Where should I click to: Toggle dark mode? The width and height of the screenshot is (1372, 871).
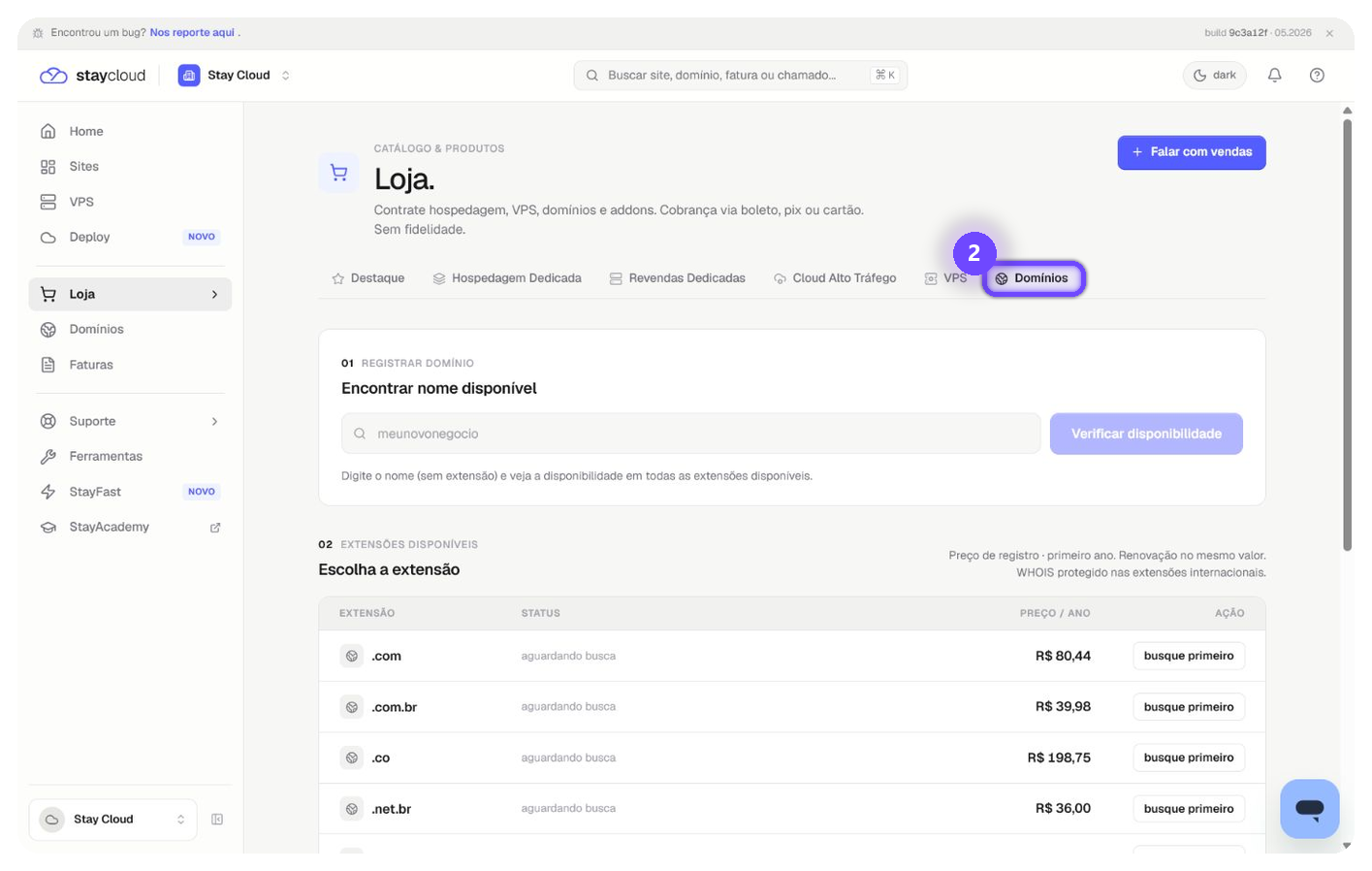click(x=1214, y=75)
